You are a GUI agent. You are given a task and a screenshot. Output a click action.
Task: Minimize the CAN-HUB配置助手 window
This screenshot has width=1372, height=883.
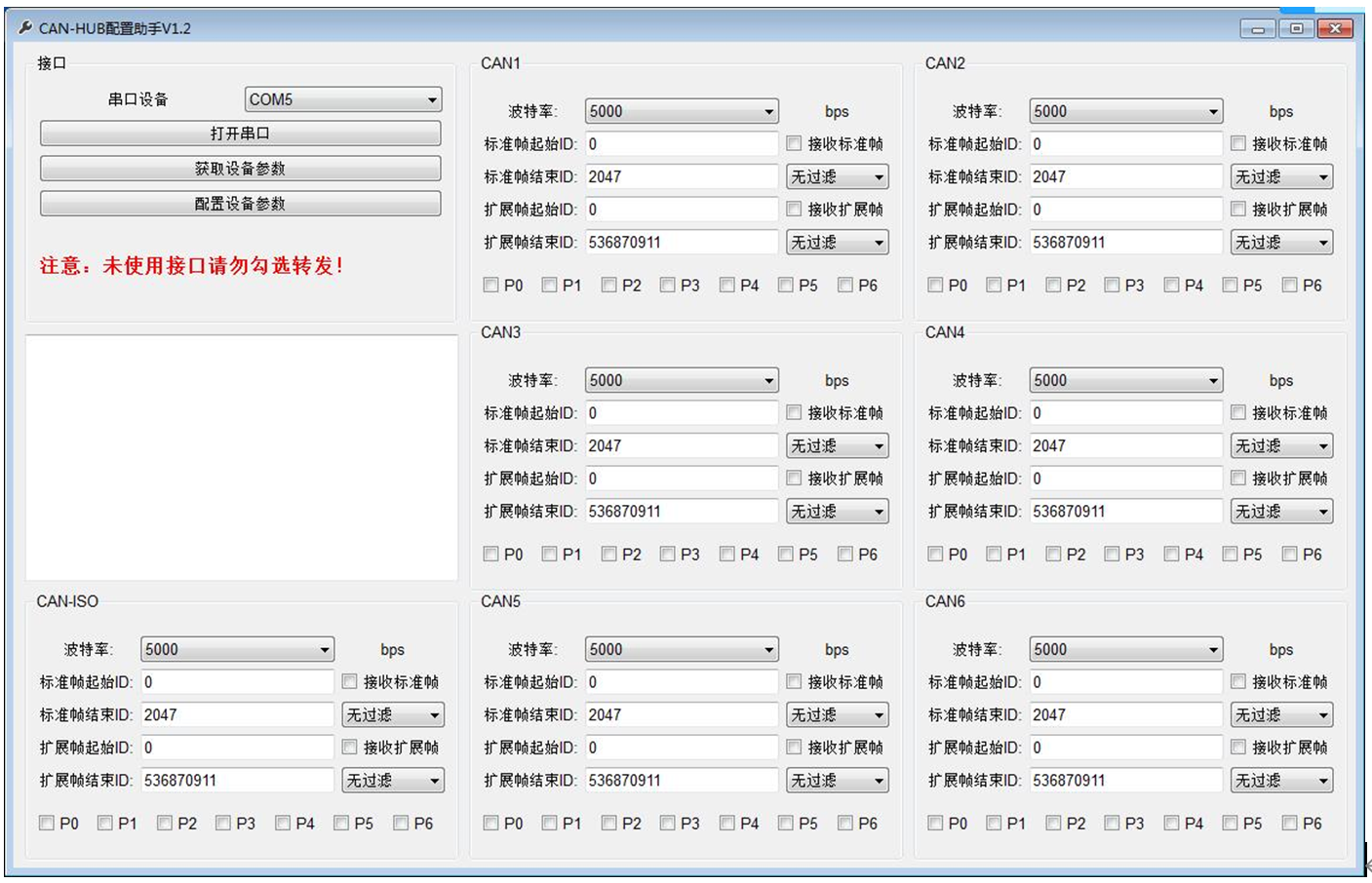click(x=1257, y=28)
